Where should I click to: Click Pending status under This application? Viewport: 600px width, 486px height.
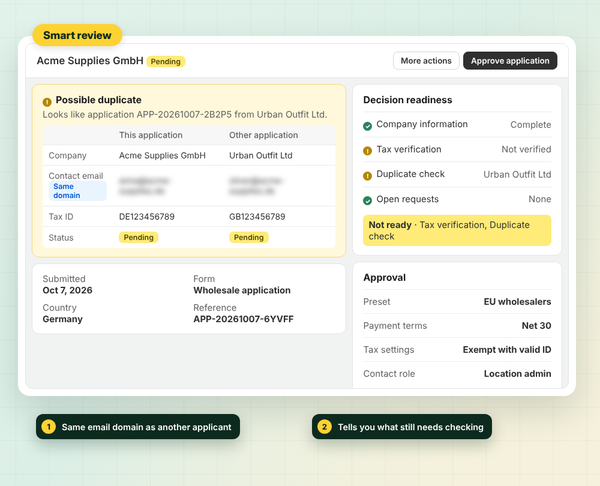(139, 237)
